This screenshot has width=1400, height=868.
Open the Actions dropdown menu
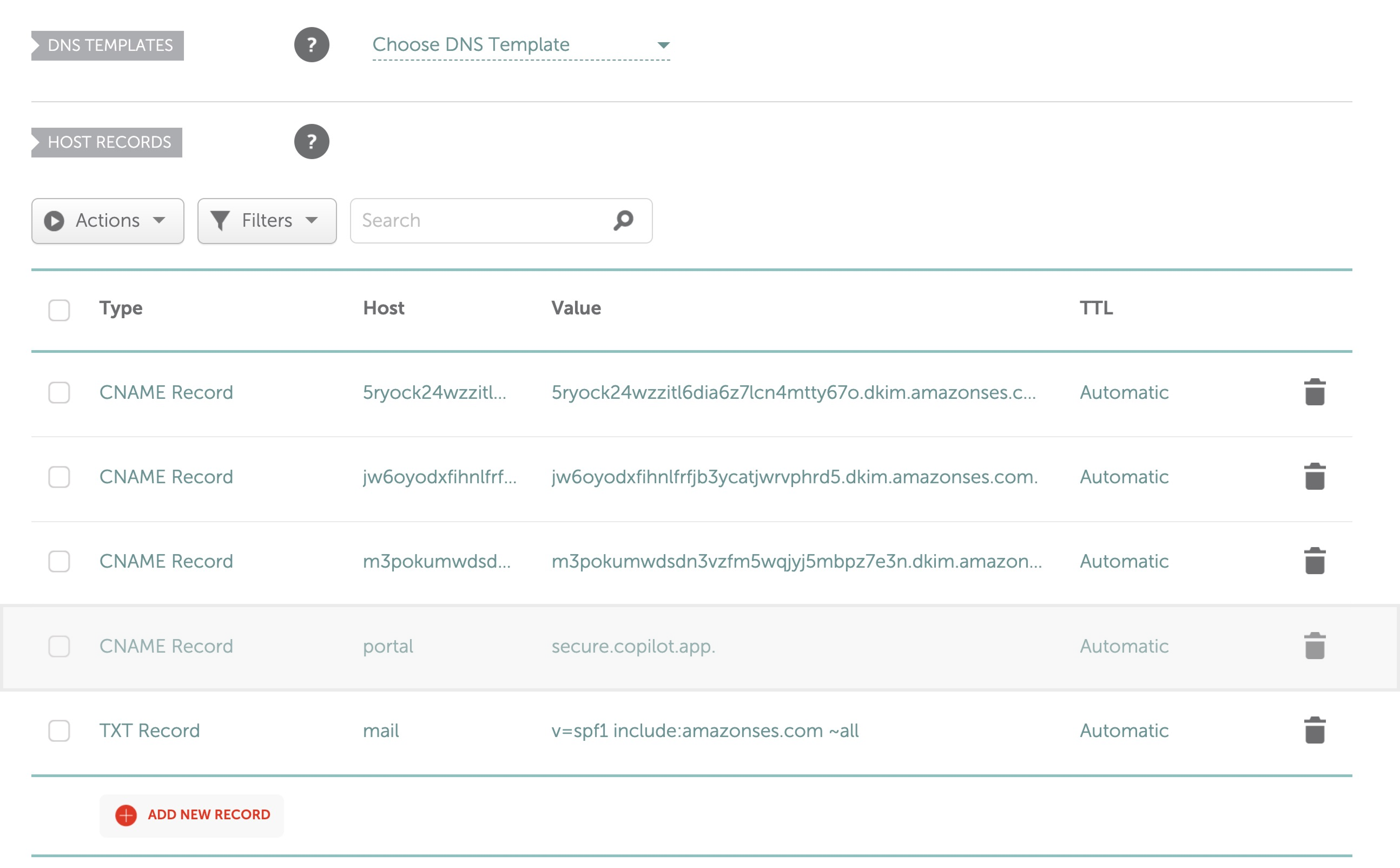[108, 221]
